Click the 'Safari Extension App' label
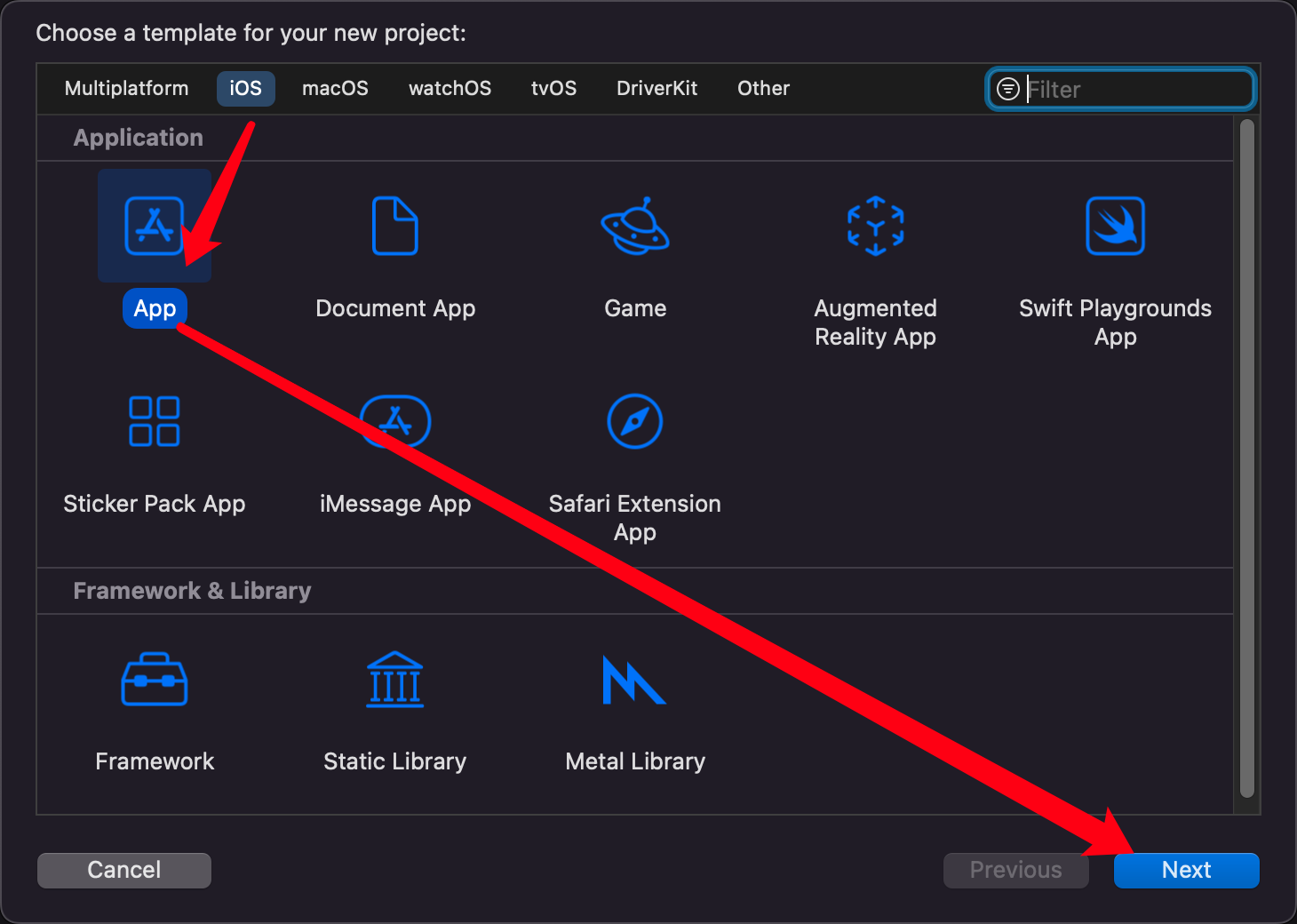The height and width of the screenshot is (924, 1297). click(635, 518)
